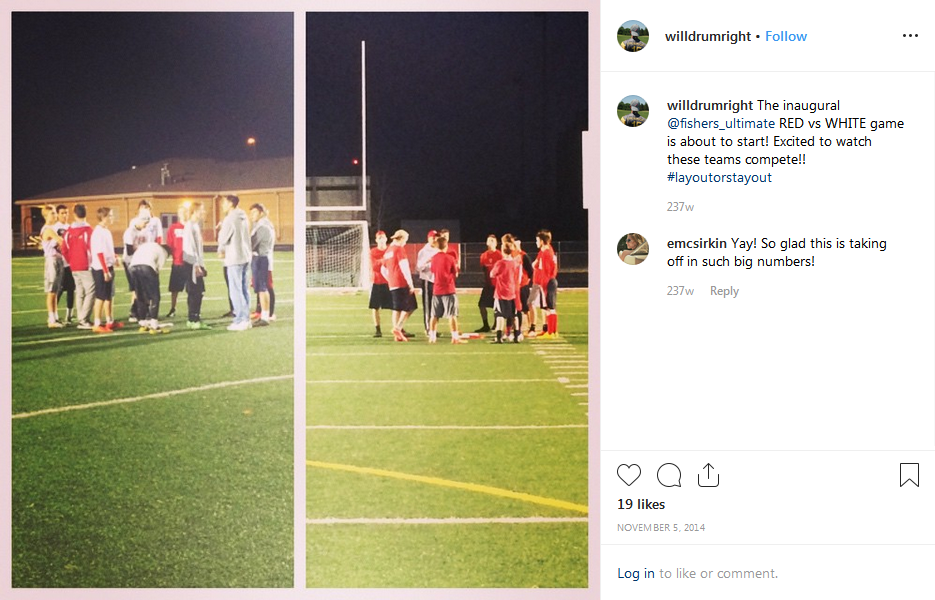The height and width of the screenshot is (600, 935).
Task: Share the post with the upload arrow icon
Action: coord(708,475)
